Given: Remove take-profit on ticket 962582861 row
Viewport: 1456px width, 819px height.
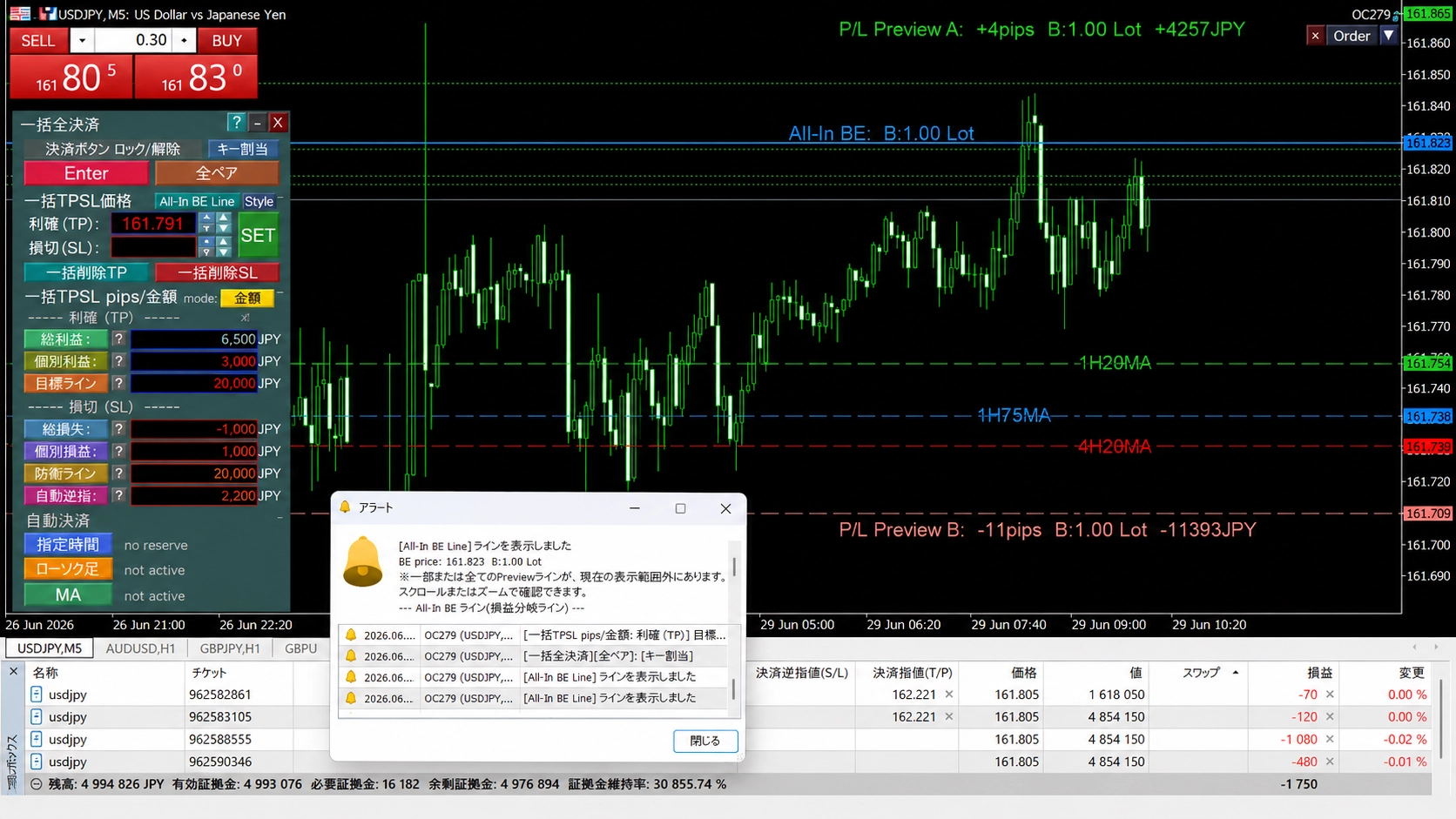Looking at the screenshot, I should [x=949, y=695].
